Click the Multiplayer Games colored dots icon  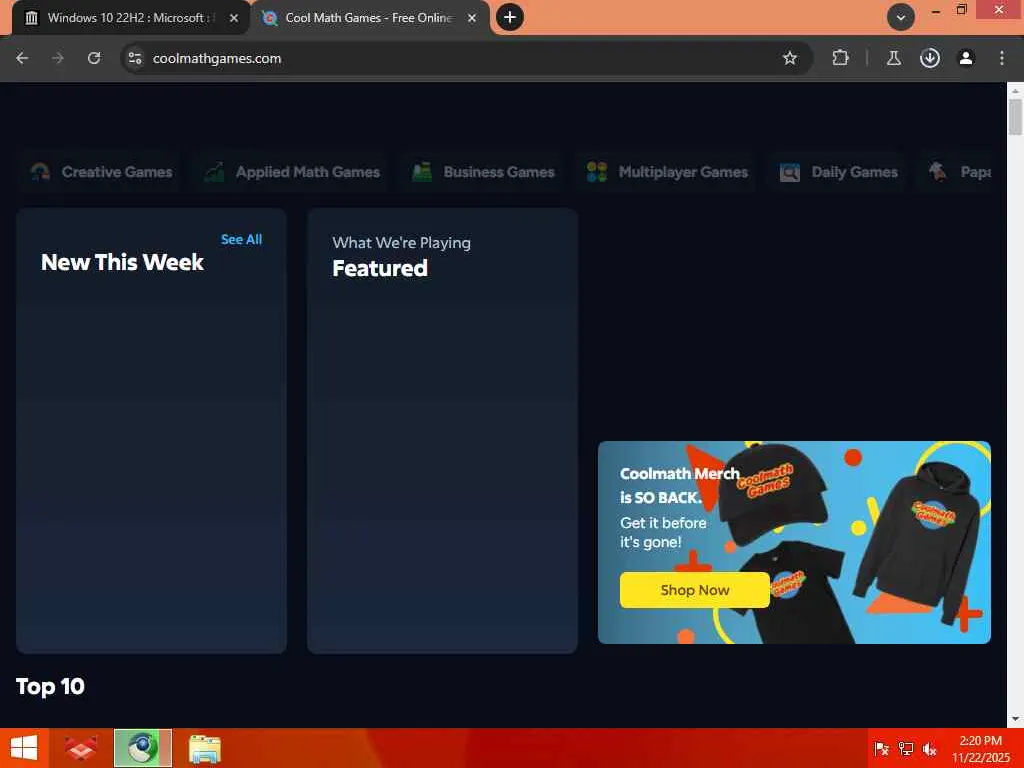tap(597, 172)
